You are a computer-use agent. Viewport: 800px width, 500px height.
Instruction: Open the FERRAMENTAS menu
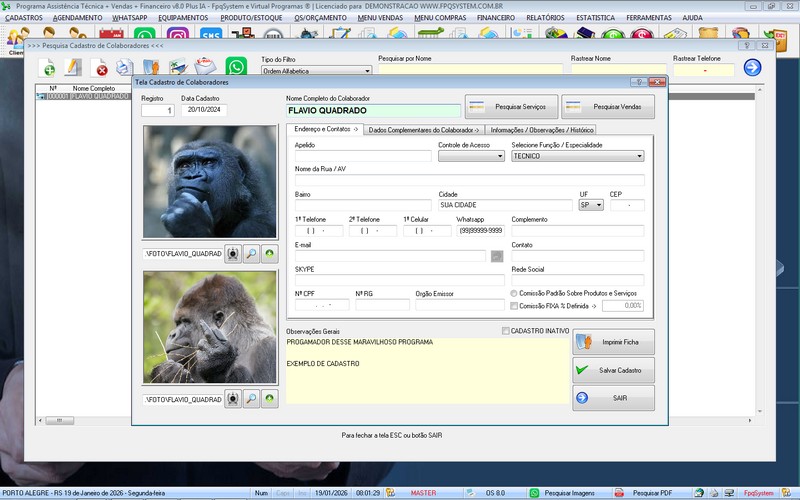(x=649, y=17)
